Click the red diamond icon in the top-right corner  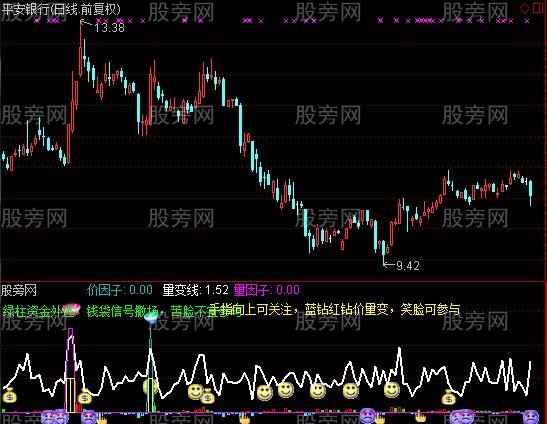click(x=525, y=8)
